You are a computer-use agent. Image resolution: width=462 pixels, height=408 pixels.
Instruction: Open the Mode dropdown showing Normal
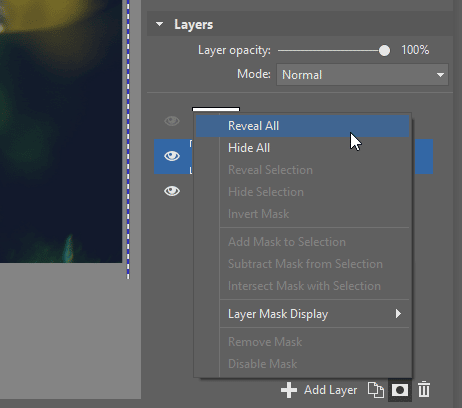tap(362, 75)
